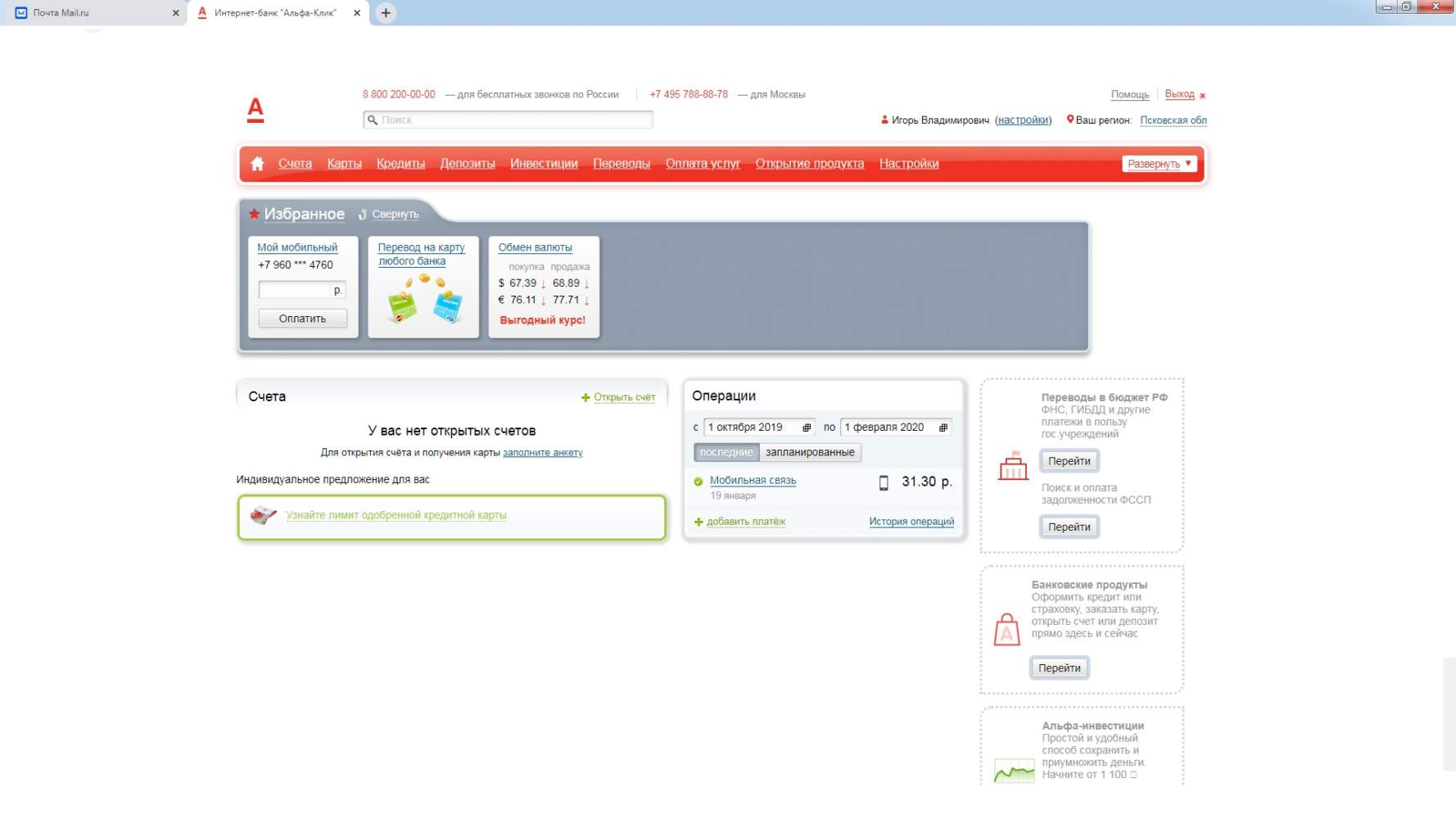Click Перейти under Переводы в бюджет РФ

(x=1069, y=461)
